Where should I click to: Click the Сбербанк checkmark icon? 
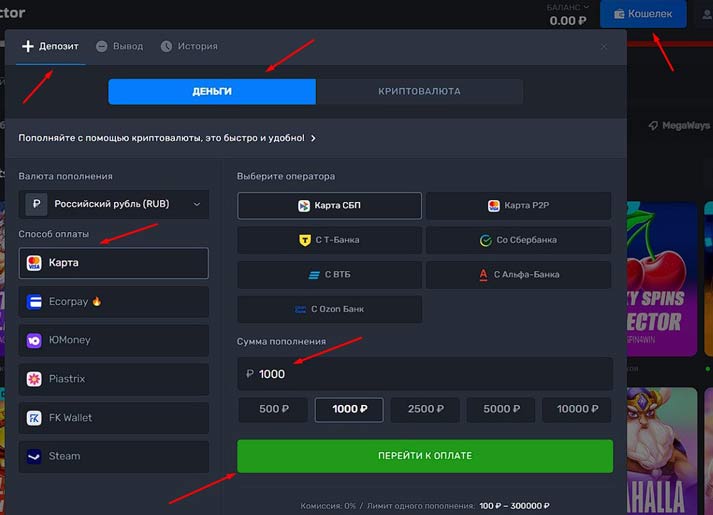[486, 240]
